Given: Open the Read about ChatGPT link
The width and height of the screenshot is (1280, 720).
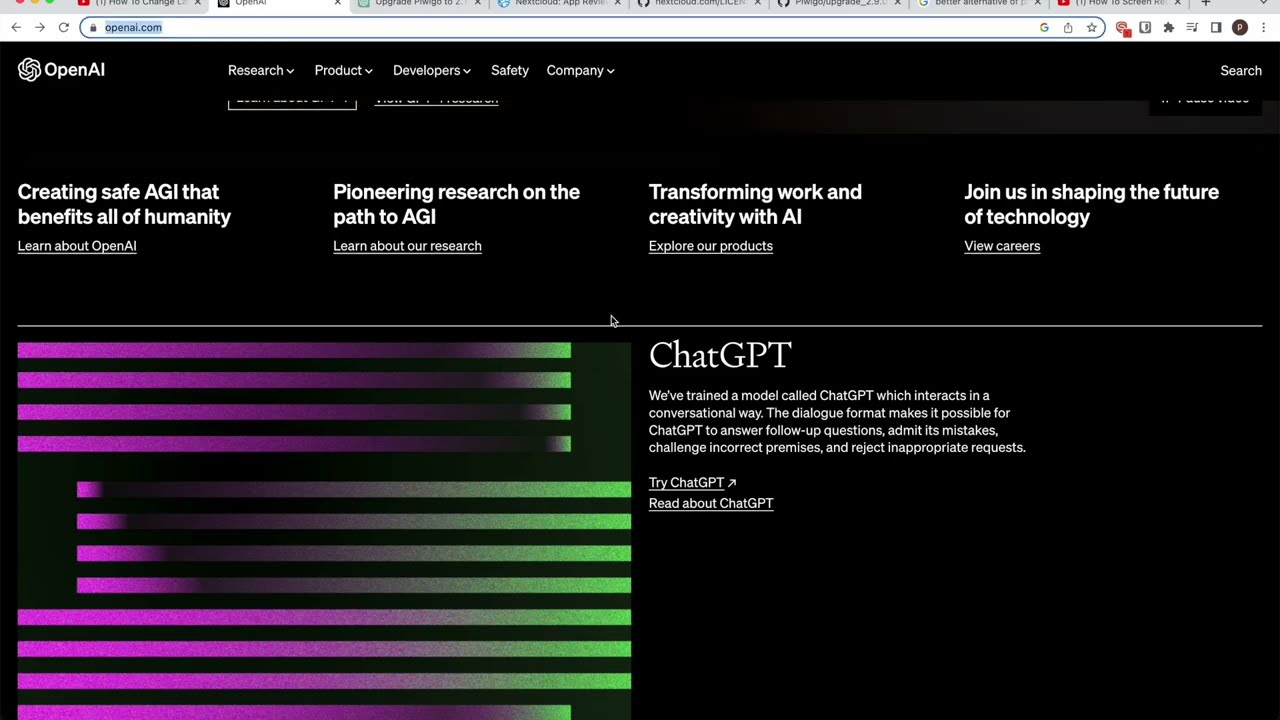Looking at the screenshot, I should (x=710, y=504).
